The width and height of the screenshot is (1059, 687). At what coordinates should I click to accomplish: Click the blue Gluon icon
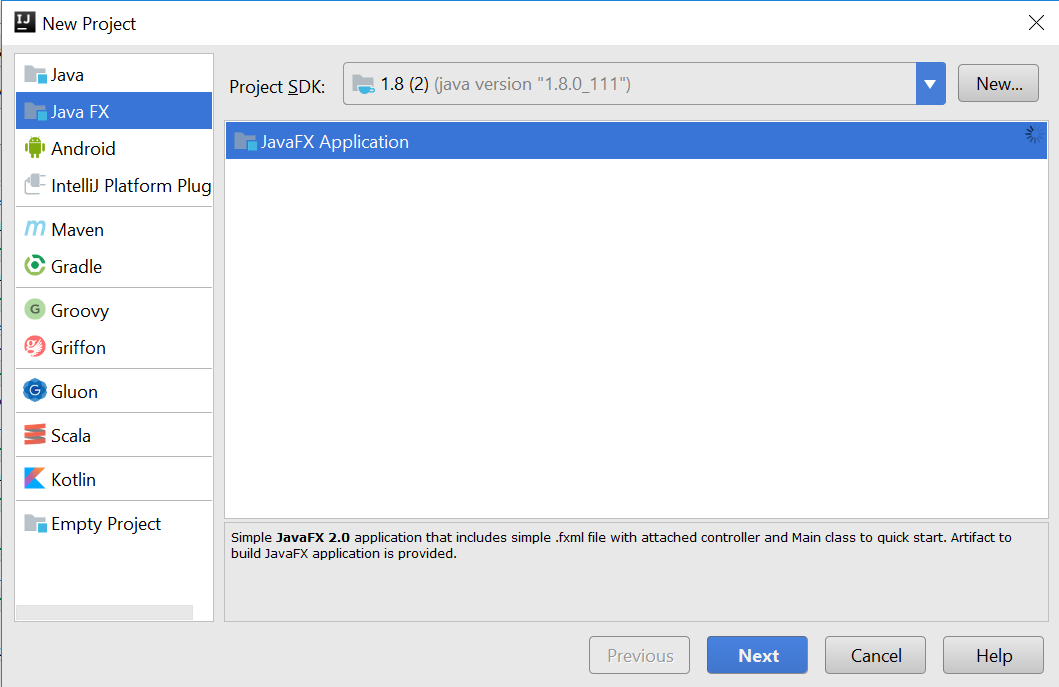point(35,390)
